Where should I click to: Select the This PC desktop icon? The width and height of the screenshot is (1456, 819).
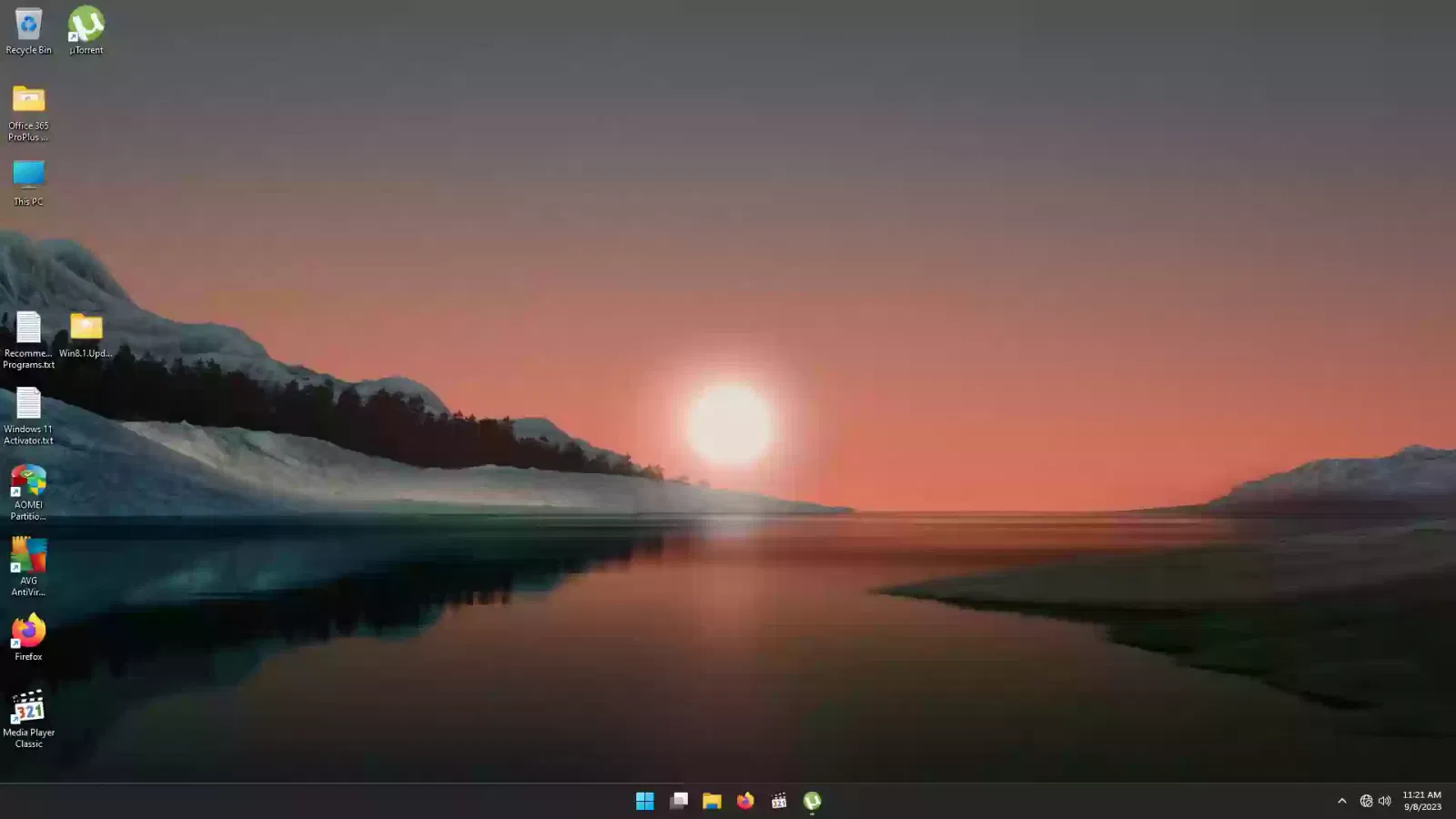(28, 183)
